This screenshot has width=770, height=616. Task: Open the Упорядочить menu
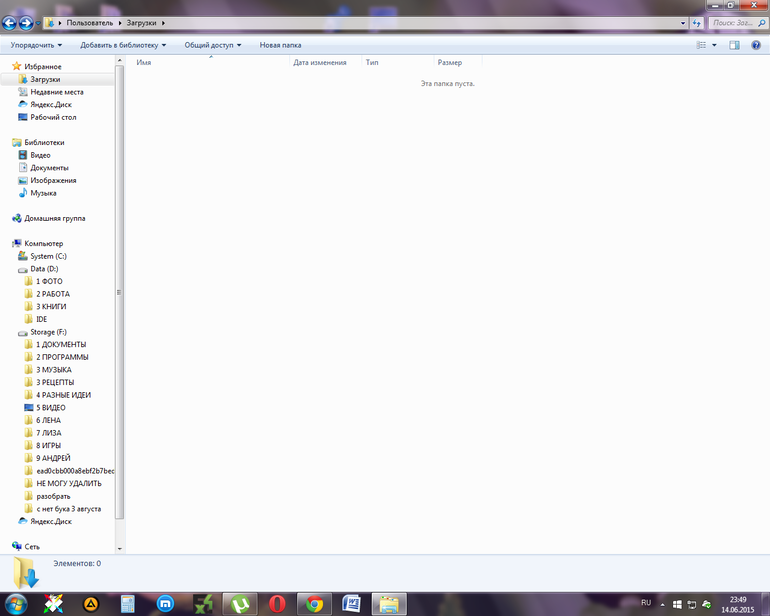tap(36, 45)
